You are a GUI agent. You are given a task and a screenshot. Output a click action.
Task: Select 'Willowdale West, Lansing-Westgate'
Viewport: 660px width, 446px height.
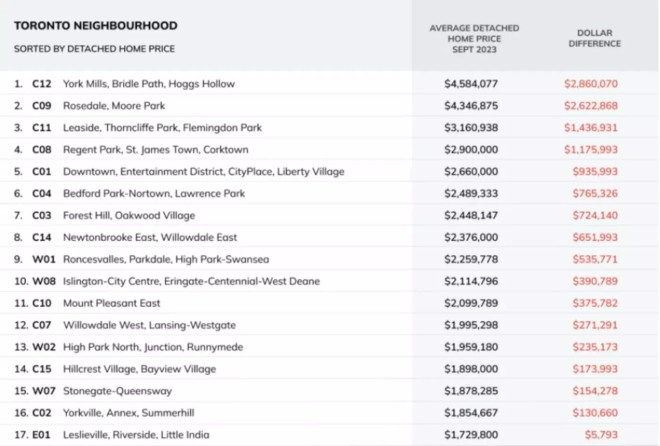[x=149, y=325]
